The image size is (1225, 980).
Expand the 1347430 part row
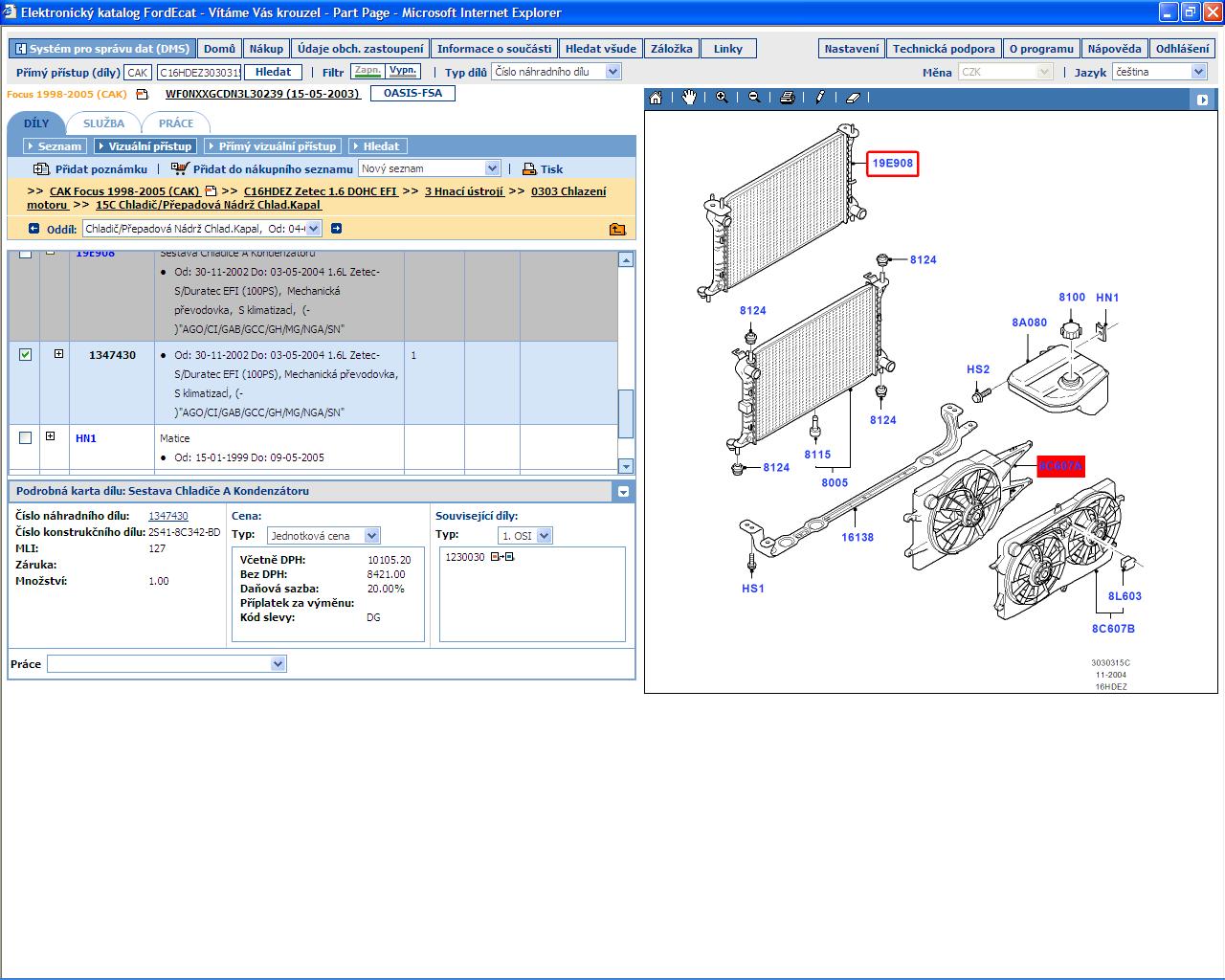(58, 354)
